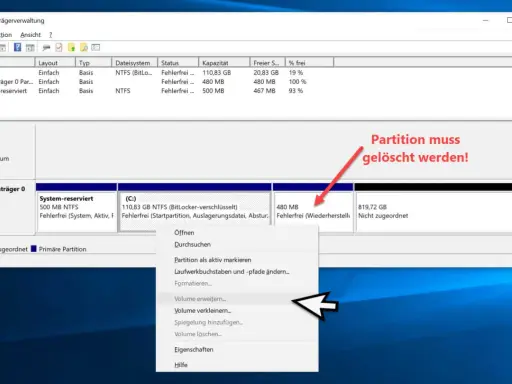Sort by the Status column header
Screen dimensions: 512x384
[x=178, y=63]
